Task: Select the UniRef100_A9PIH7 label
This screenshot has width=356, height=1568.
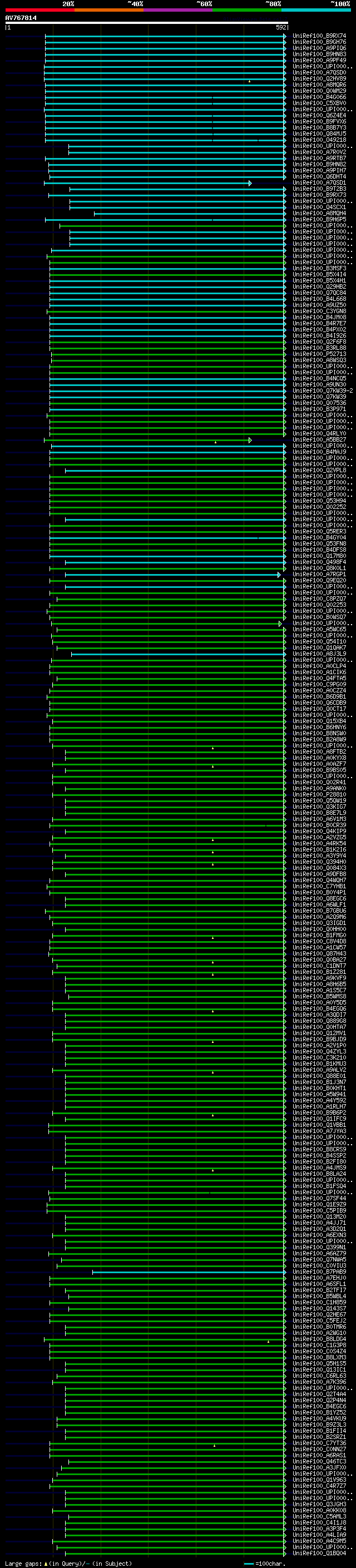Action: 319,170
